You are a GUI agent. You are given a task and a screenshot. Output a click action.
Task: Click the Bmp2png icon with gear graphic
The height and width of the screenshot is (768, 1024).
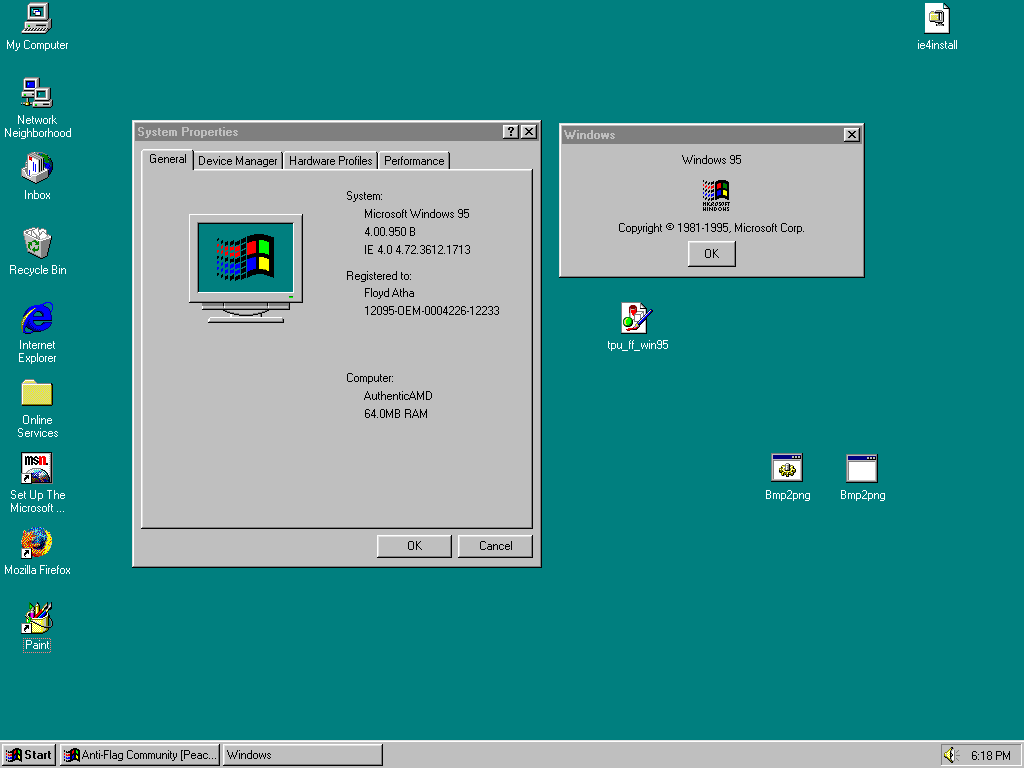(787, 468)
